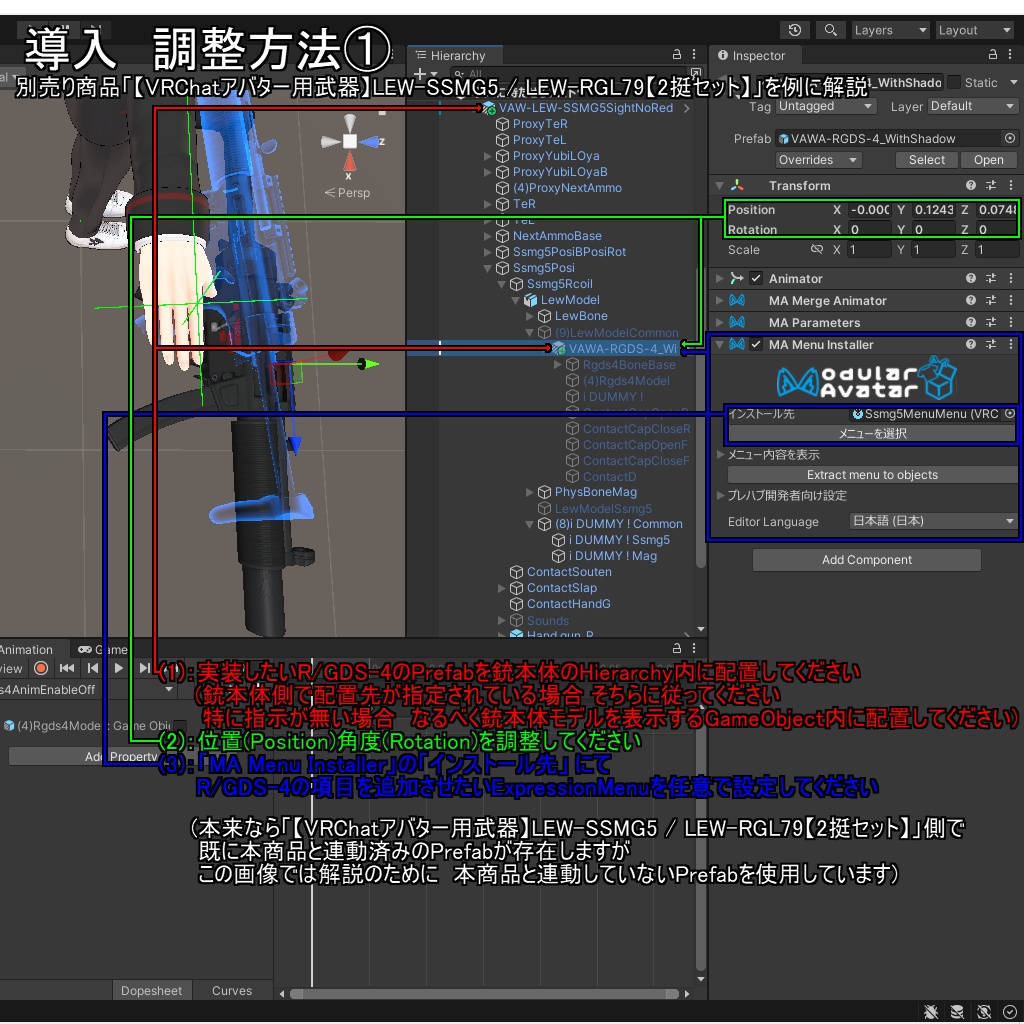This screenshot has width=1024, height=1024.
Task: Select PhysBoneMag in the Hierarchy
Action: pyautogui.click(x=595, y=492)
